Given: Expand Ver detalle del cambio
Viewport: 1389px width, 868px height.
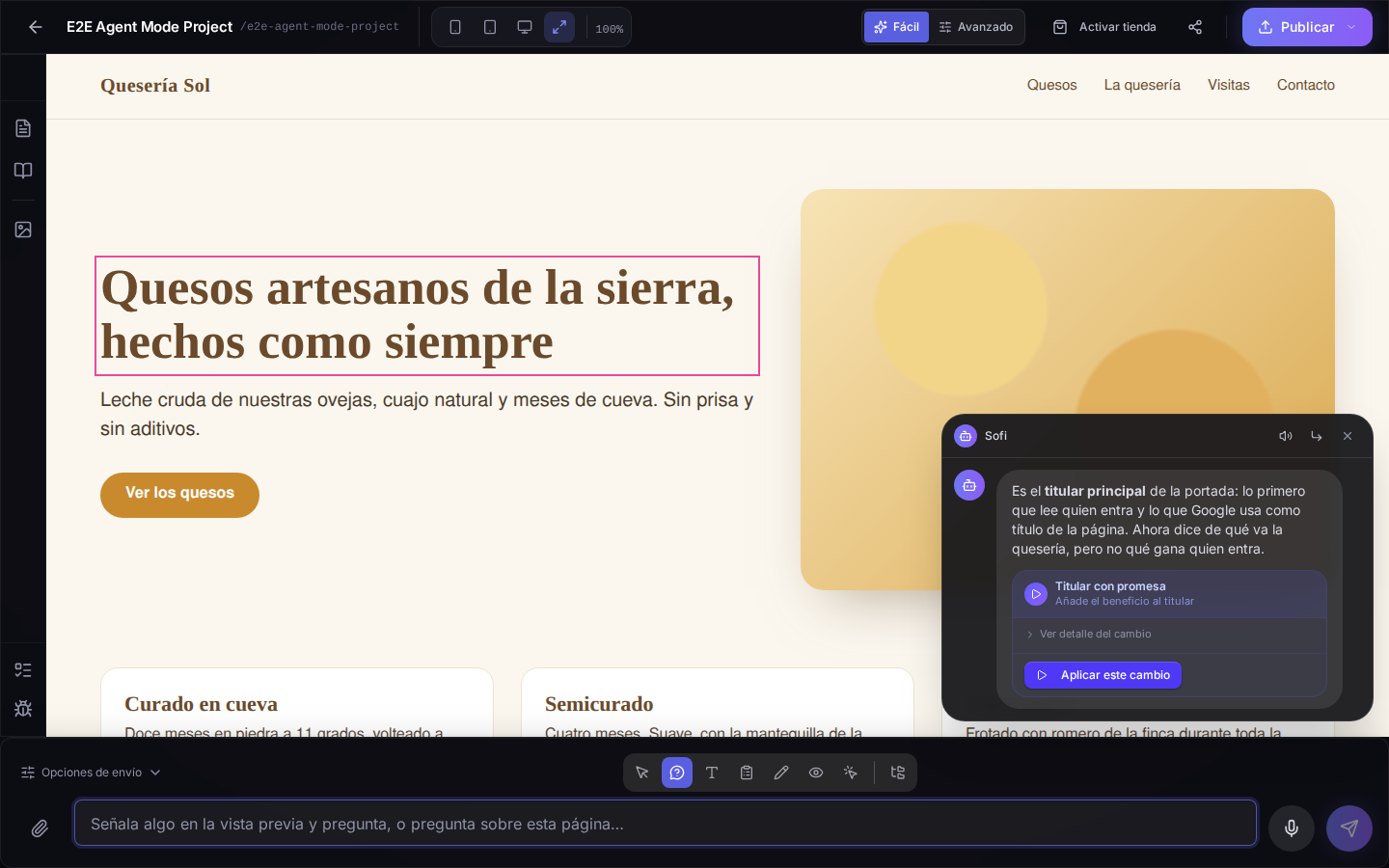Looking at the screenshot, I should (1088, 634).
